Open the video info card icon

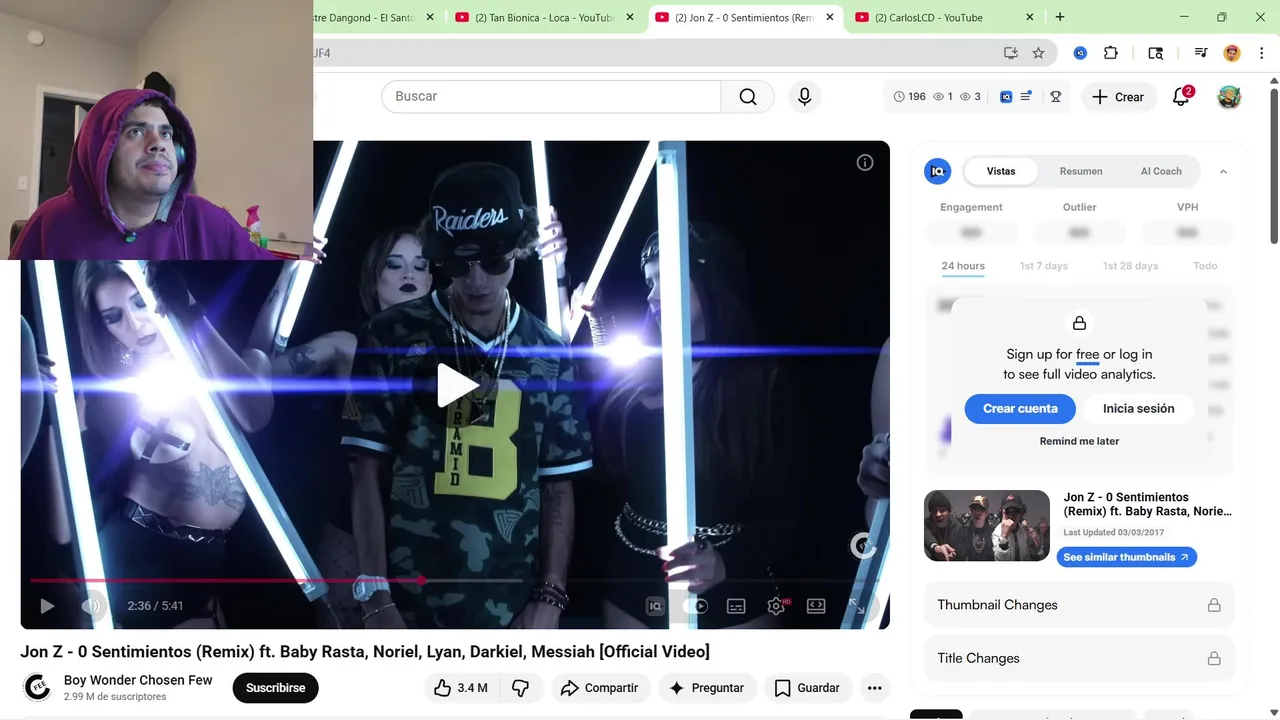[865, 163]
